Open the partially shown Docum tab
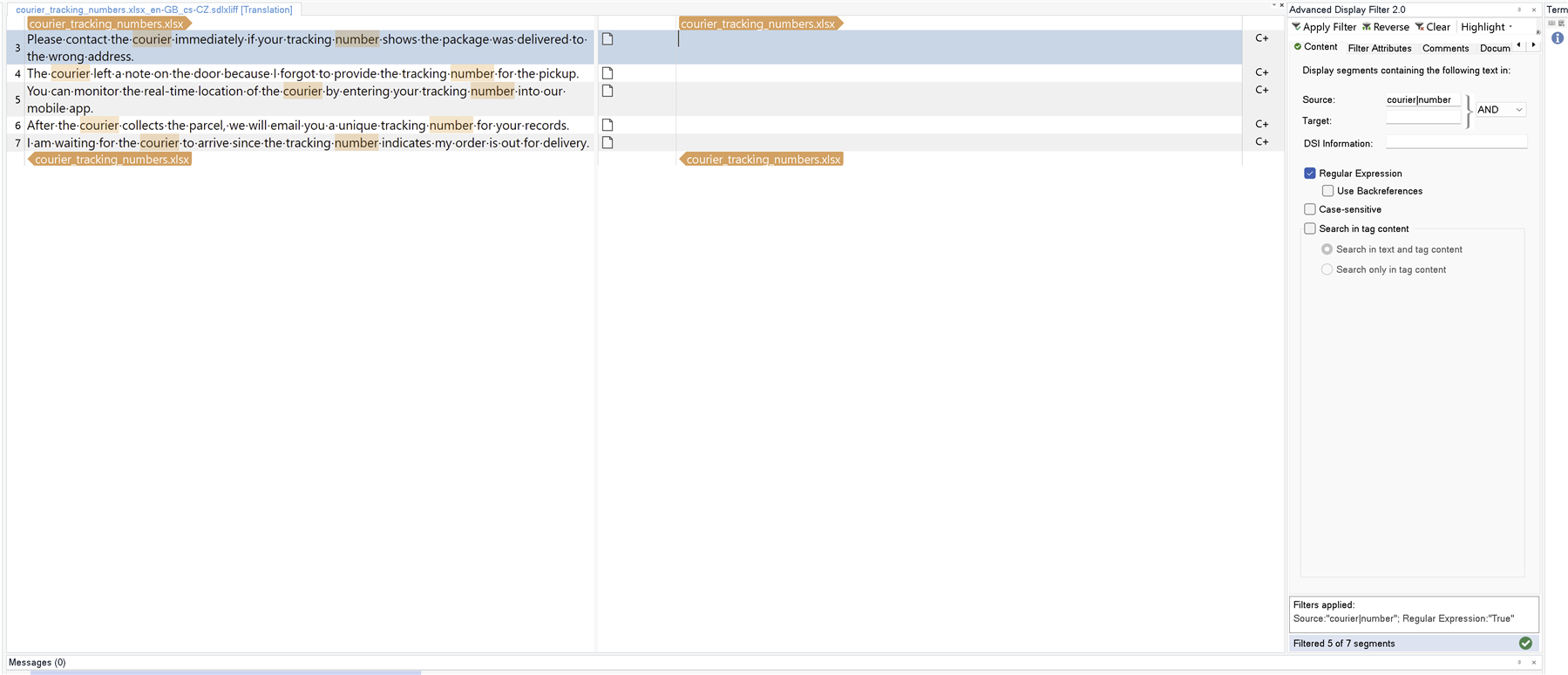The image size is (1568, 675). (x=1495, y=48)
